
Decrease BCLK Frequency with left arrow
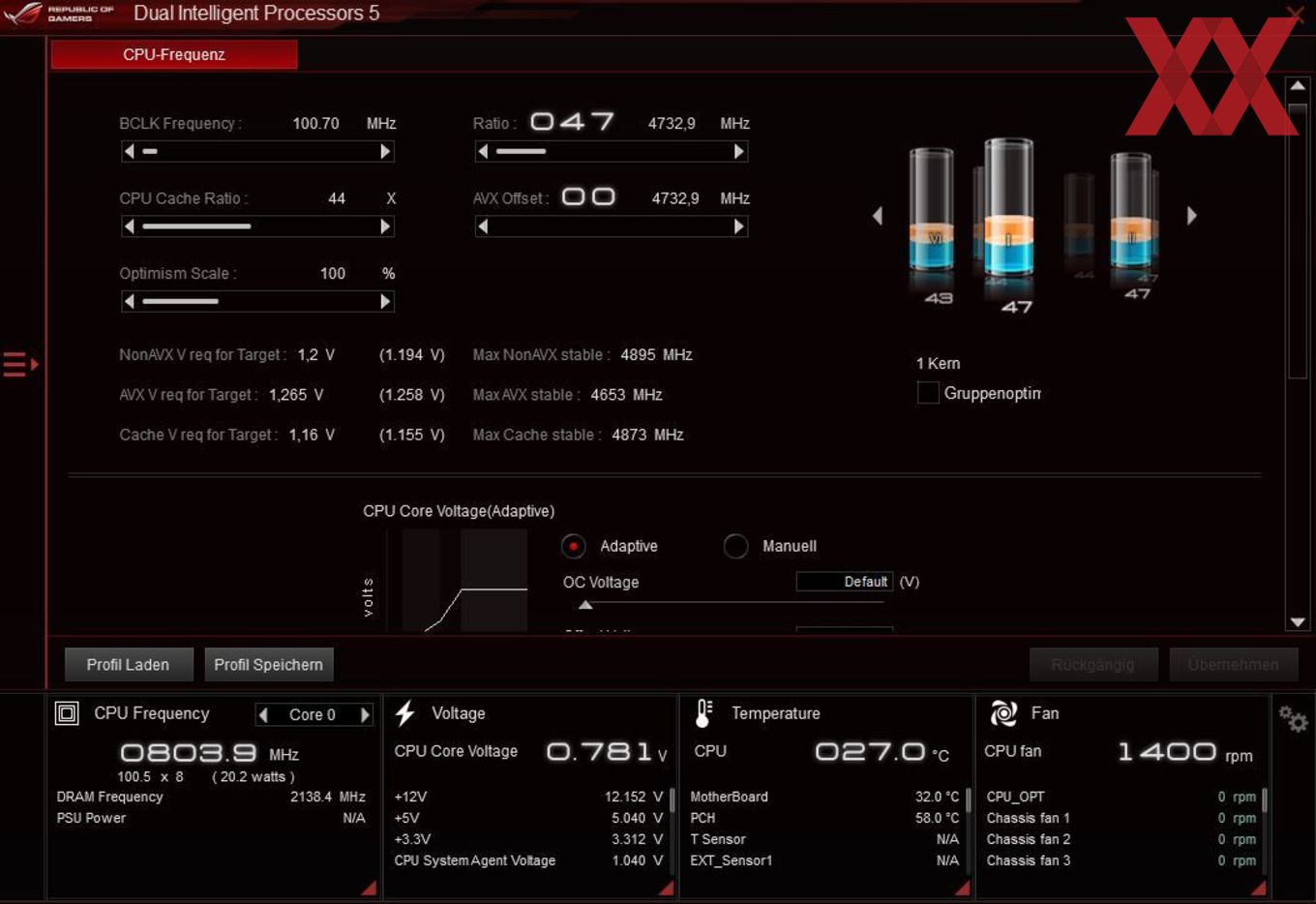(130, 151)
